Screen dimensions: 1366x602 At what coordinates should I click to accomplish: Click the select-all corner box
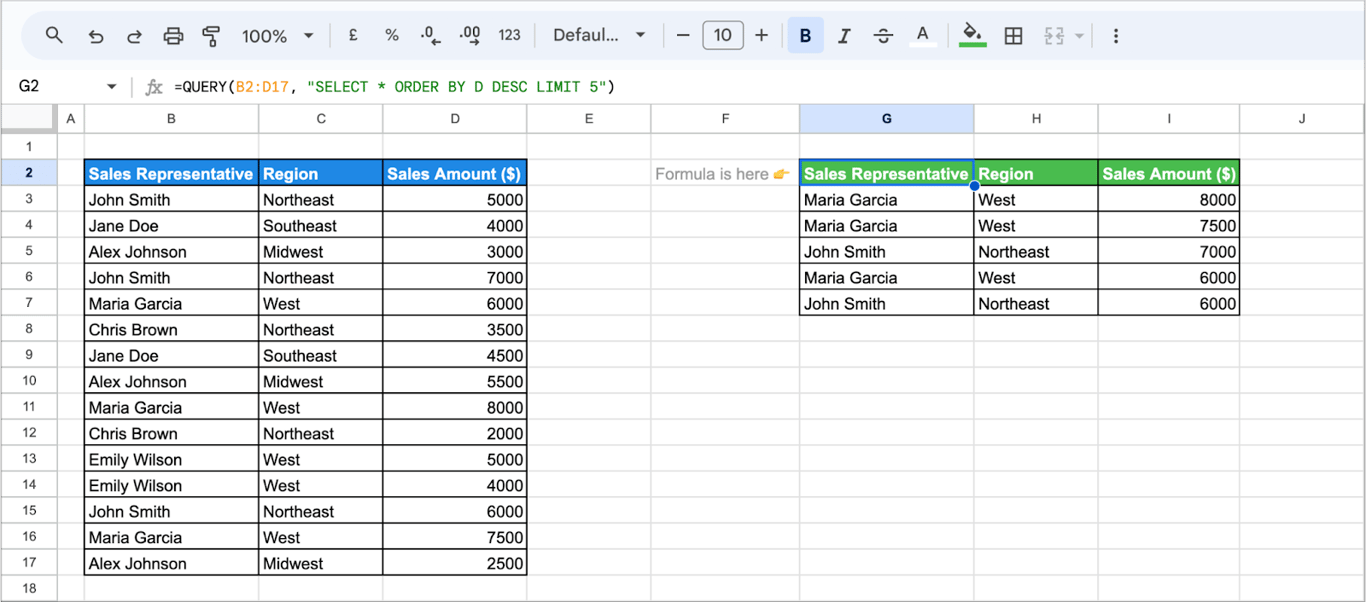click(x=28, y=119)
